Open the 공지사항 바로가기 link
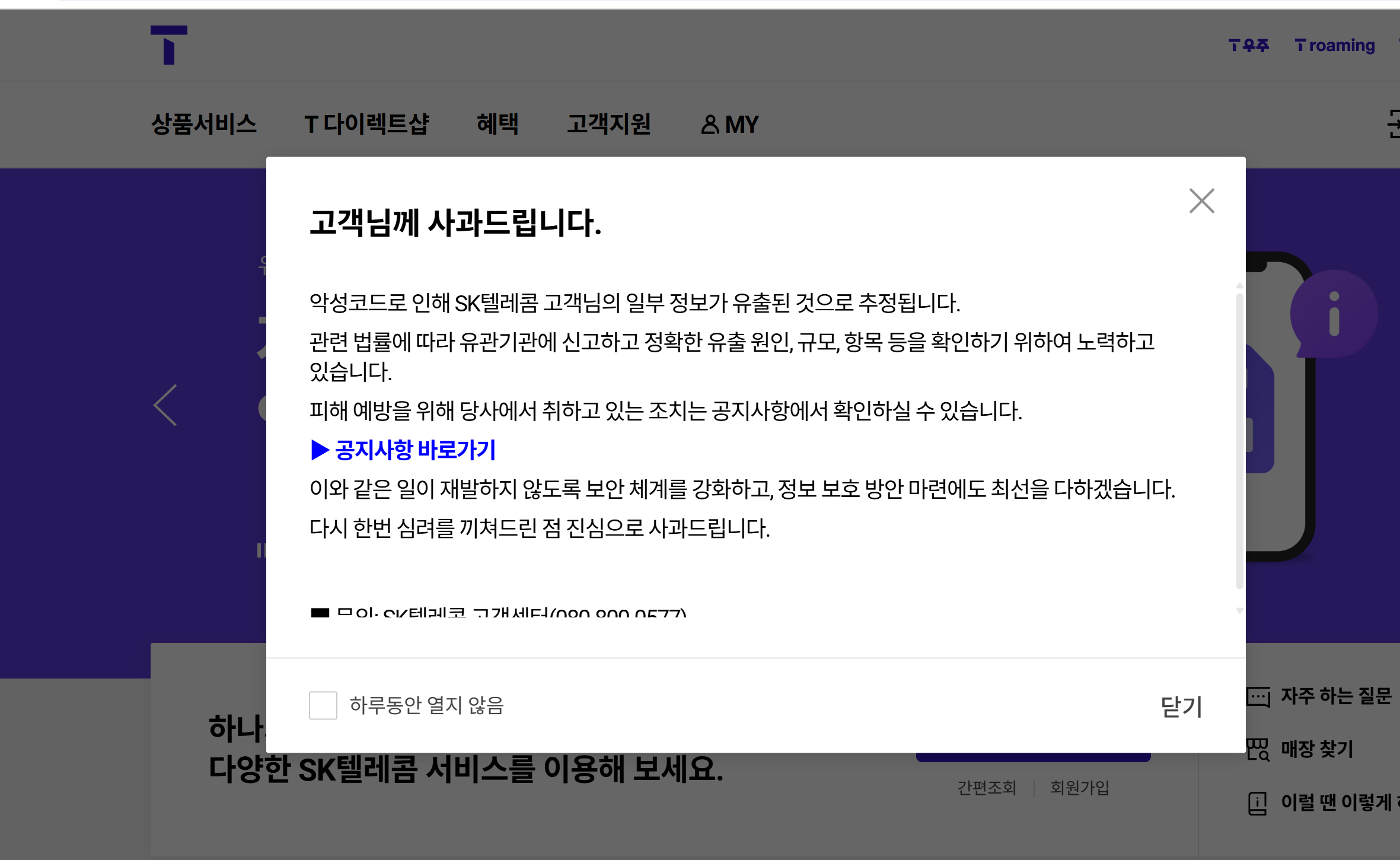The image size is (1400, 860). [x=404, y=450]
